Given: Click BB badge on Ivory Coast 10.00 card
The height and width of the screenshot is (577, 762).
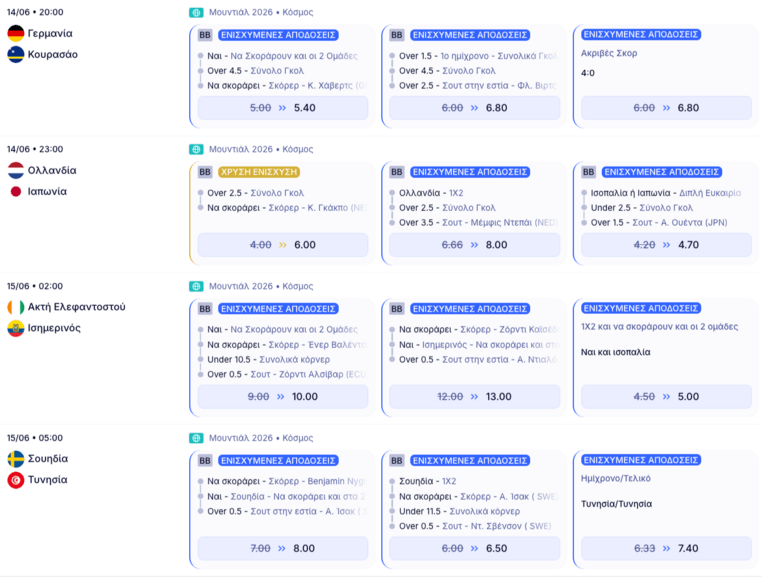Looking at the screenshot, I should [x=205, y=309].
